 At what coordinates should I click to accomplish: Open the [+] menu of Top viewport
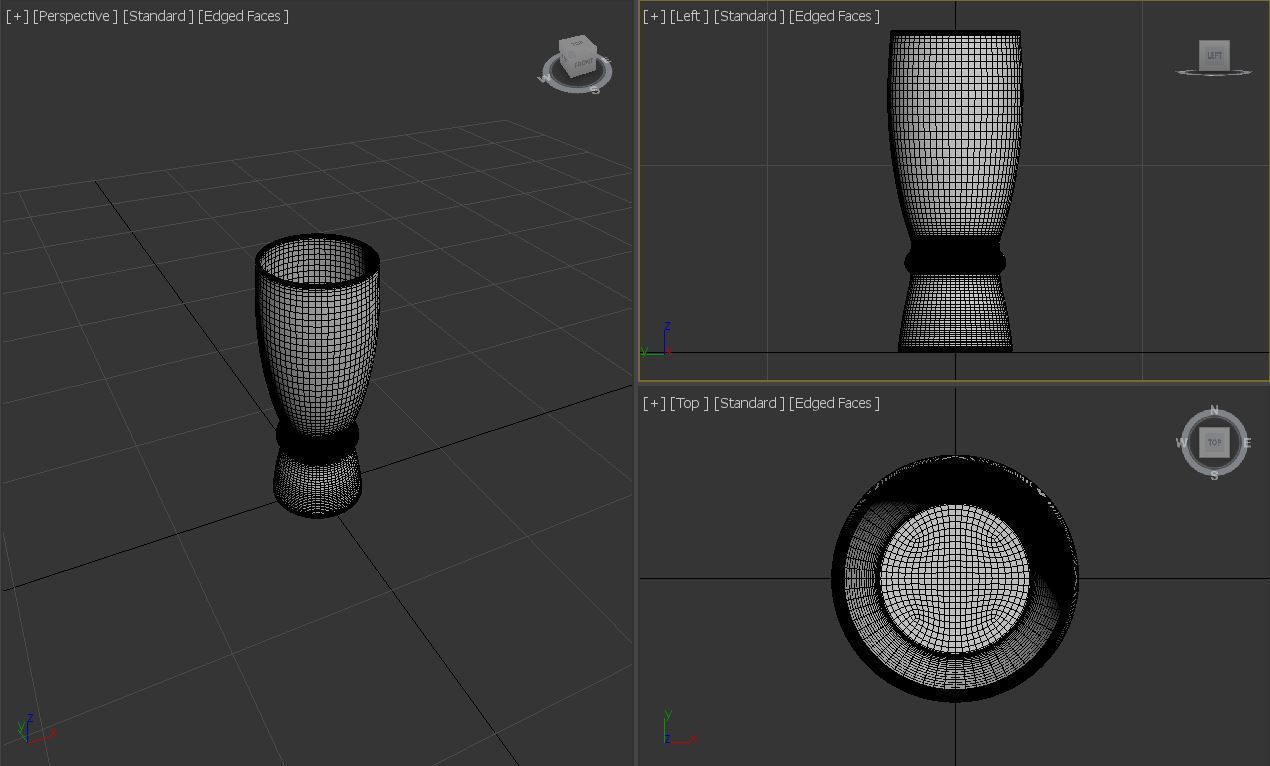point(654,403)
